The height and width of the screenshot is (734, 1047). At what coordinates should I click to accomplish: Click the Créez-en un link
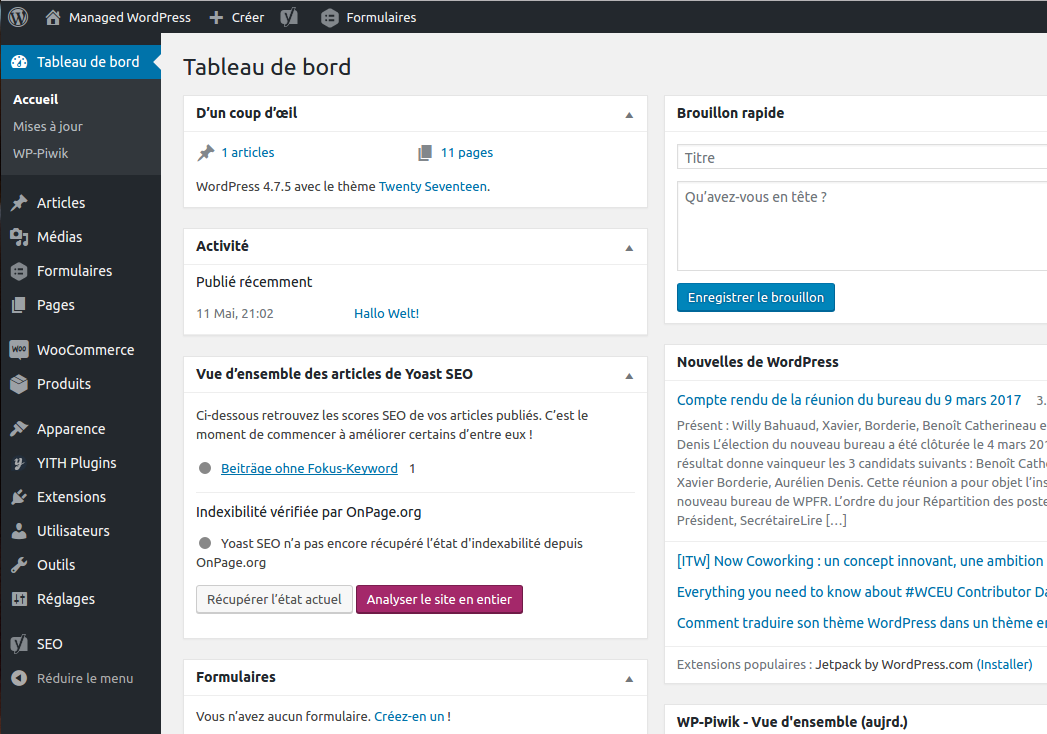coord(409,717)
